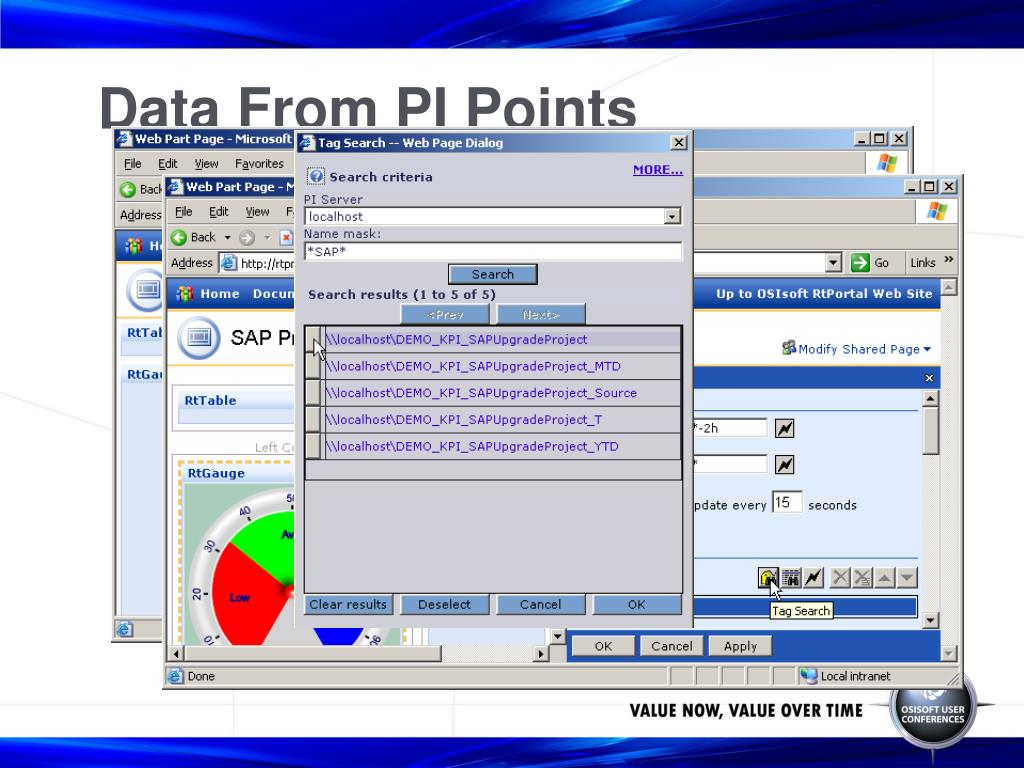This screenshot has width=1024, height=768.
Task: Click the lightning icon in bottom toolbar row
Action: point(813,577)
